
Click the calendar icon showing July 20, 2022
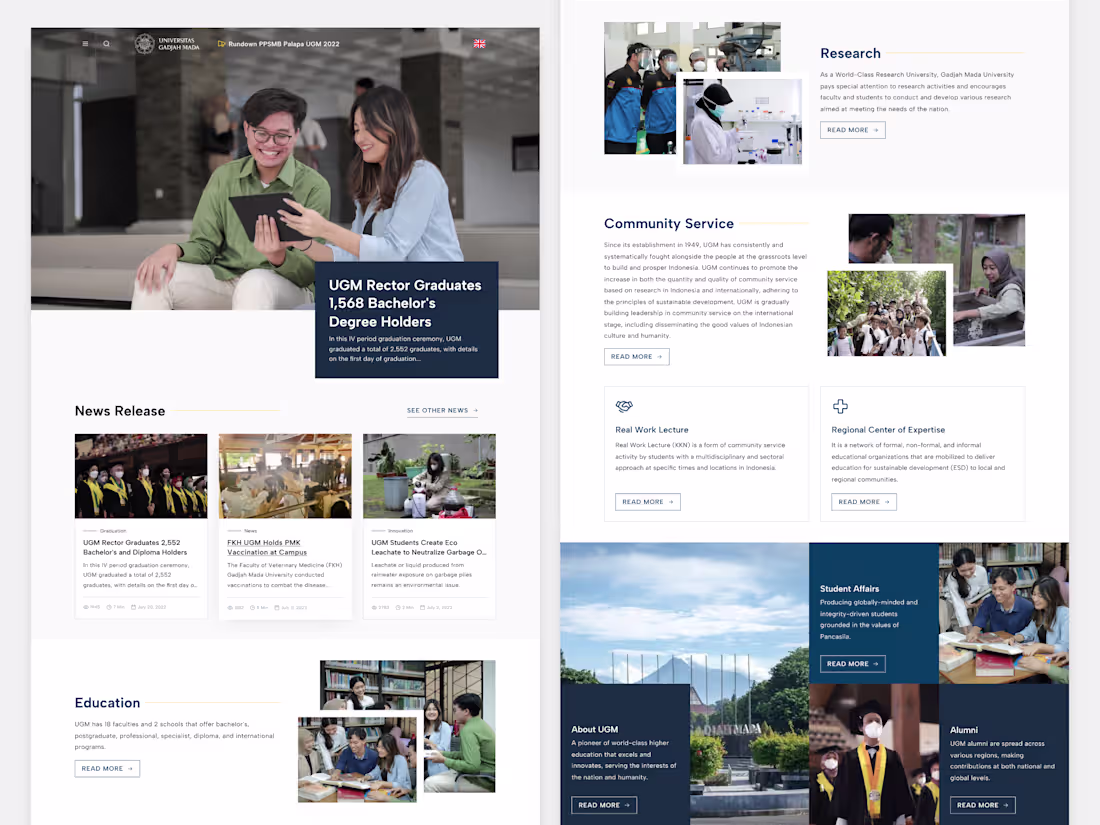133,606
